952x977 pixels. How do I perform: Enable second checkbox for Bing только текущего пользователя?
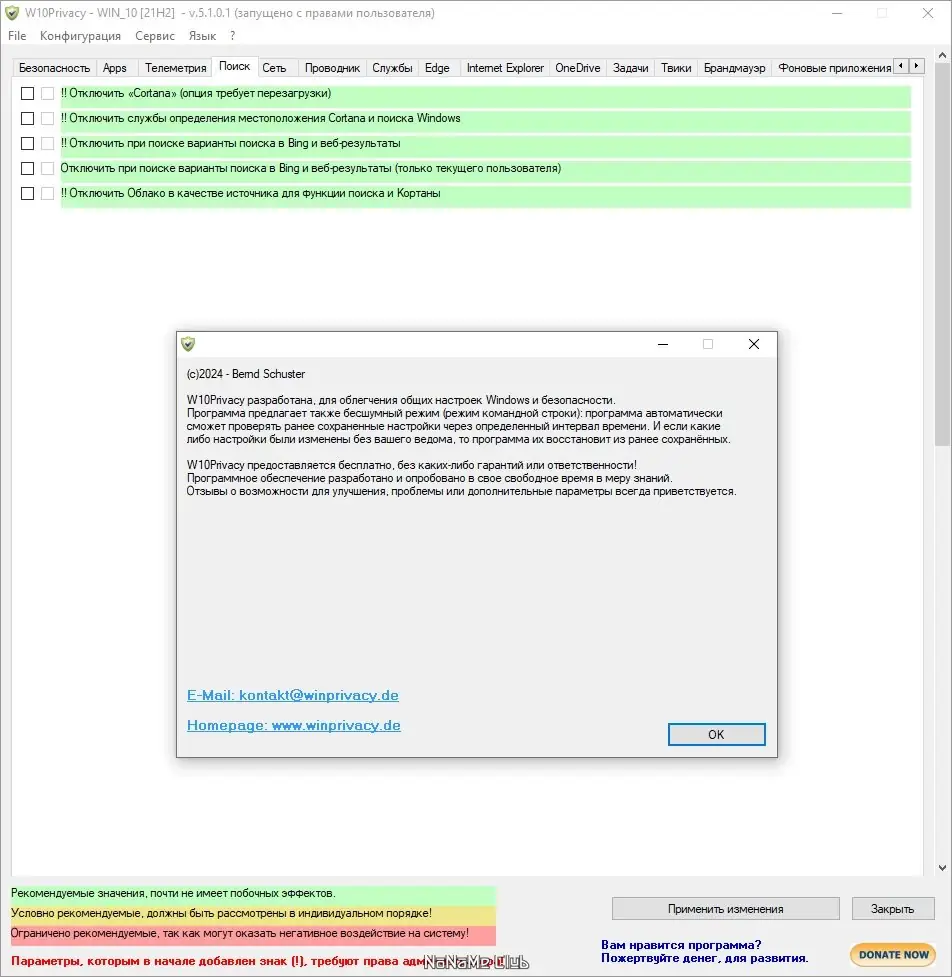(47, 168)
